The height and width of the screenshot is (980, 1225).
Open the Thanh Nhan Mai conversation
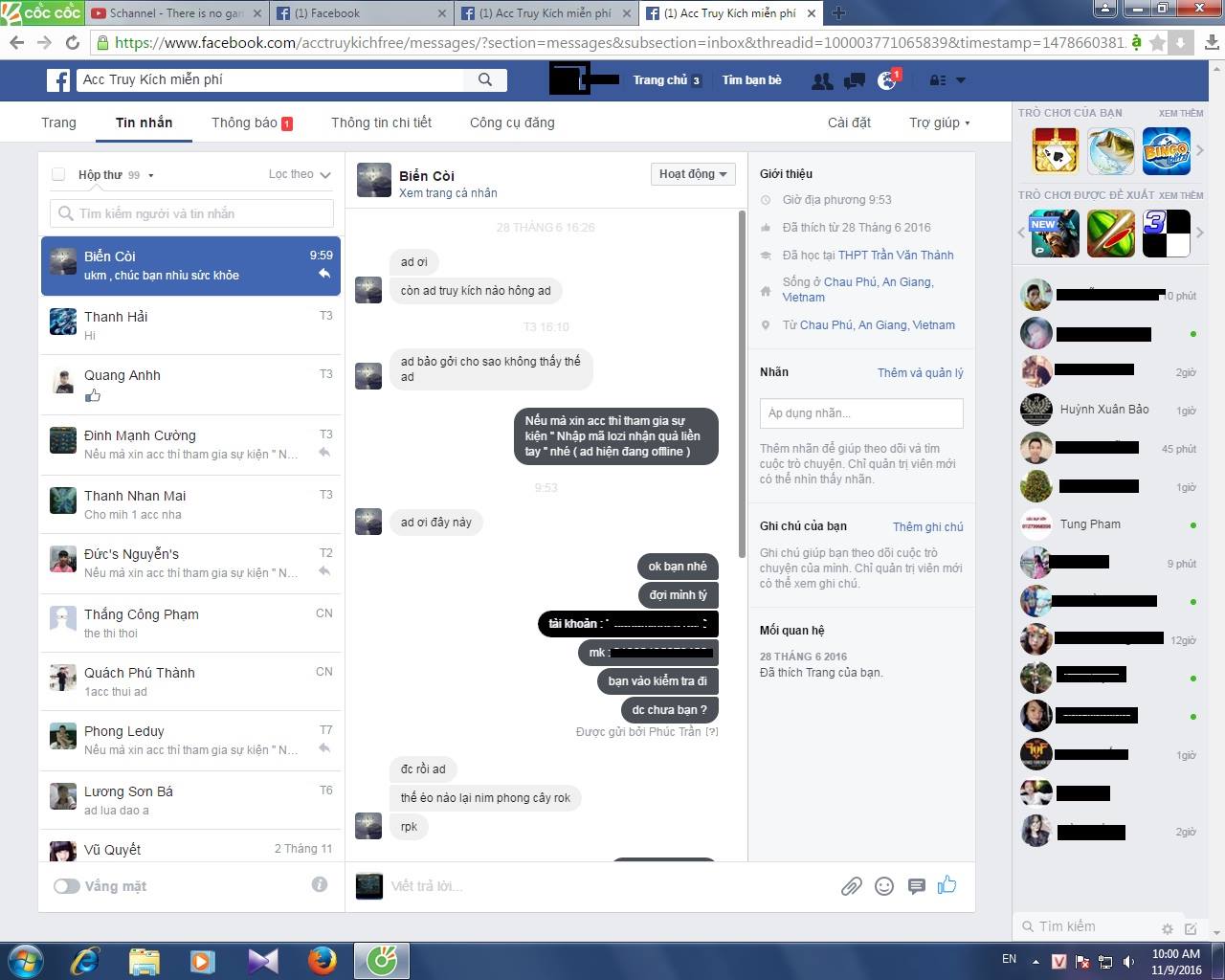coord(190,503)
